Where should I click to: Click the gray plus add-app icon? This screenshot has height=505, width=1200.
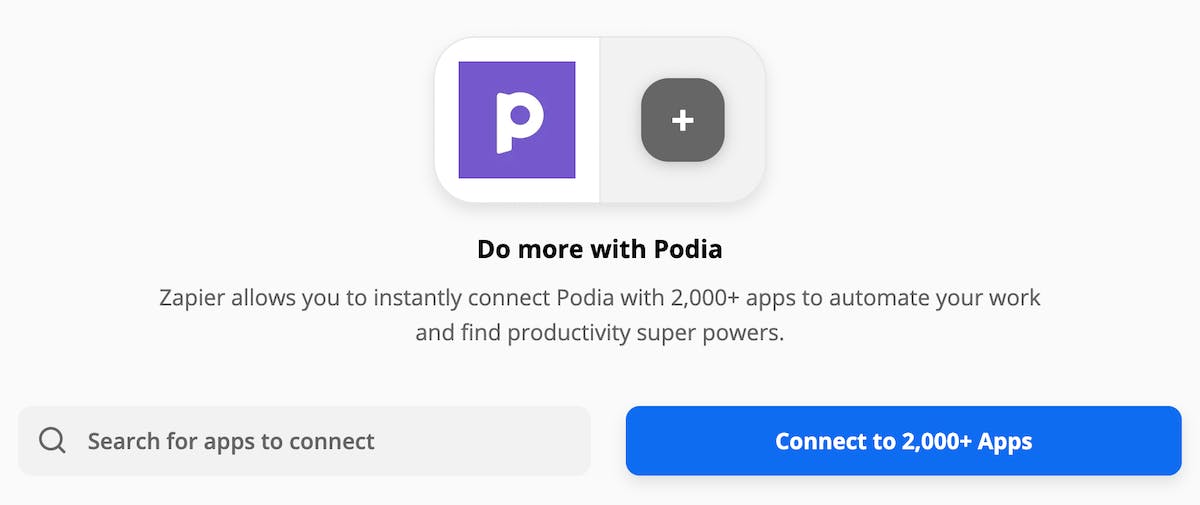pyautogui.click(x=682, y=120)
